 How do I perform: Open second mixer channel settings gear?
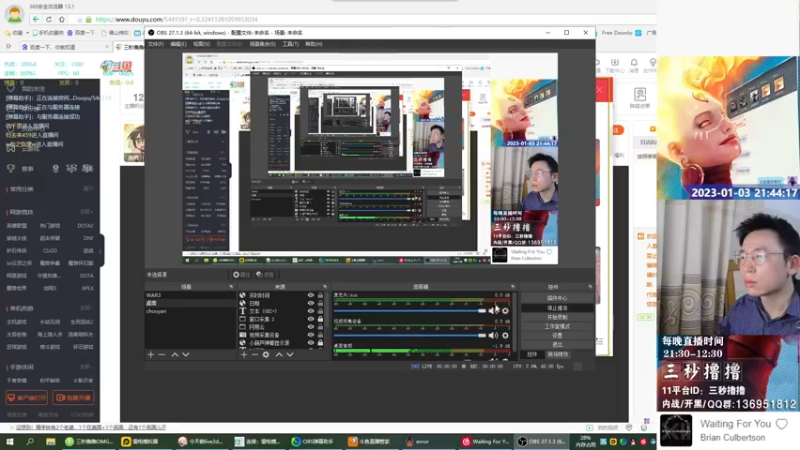tap(505, 335)
